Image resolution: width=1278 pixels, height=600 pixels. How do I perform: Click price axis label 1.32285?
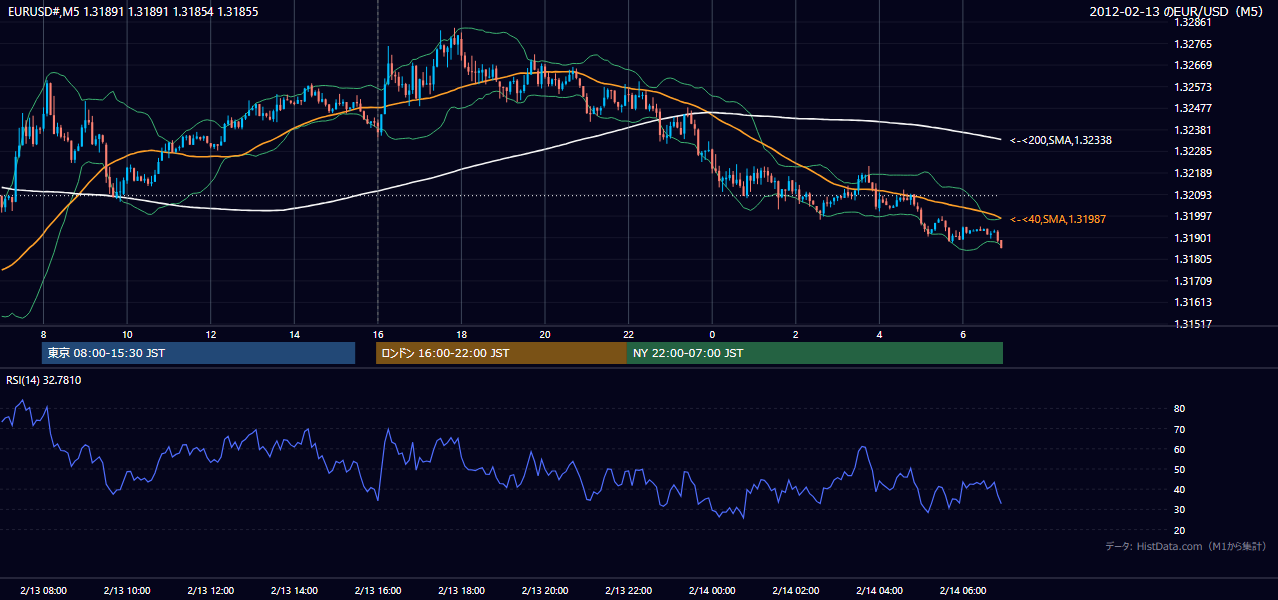pyautogui.click(x=1194, y=152)
